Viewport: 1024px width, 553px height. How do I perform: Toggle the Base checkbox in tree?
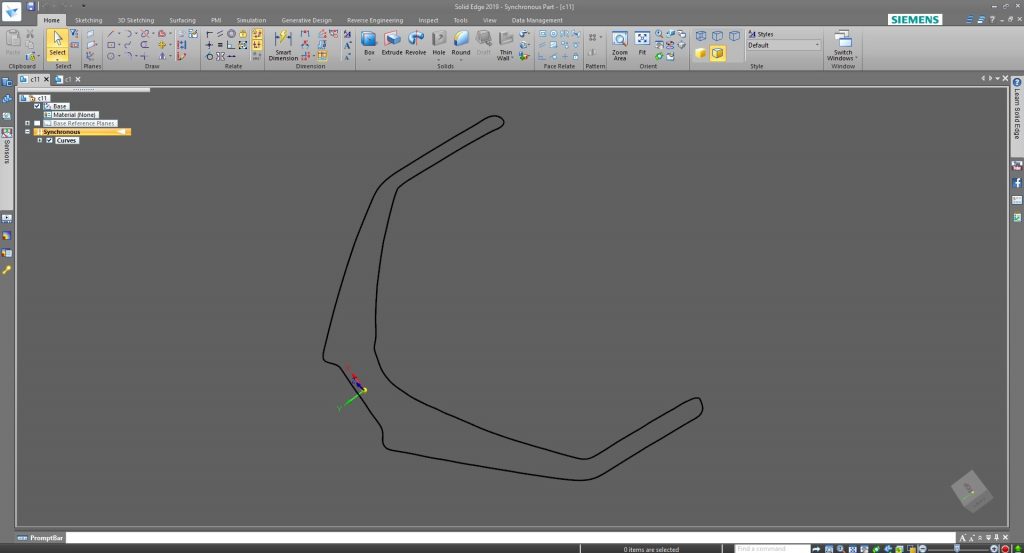tap(37, 106)
